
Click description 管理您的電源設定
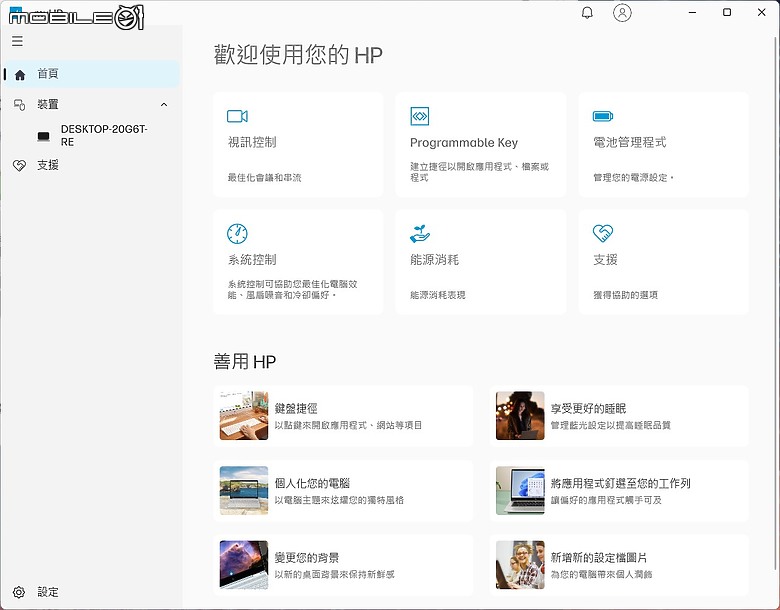pyautogui.click(x=633, y=178)
